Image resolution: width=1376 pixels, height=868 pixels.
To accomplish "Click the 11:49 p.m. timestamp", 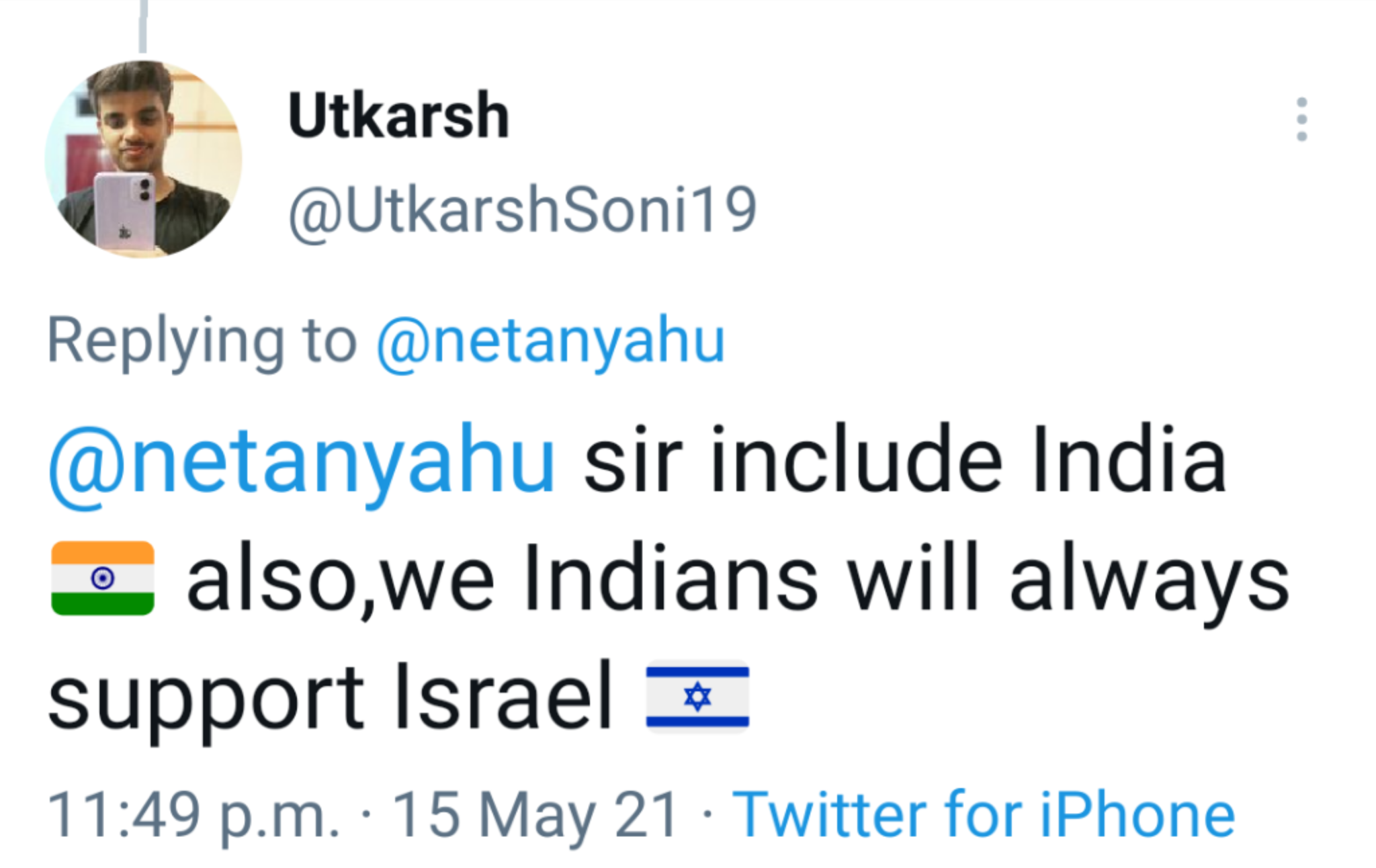I will 193,814.
